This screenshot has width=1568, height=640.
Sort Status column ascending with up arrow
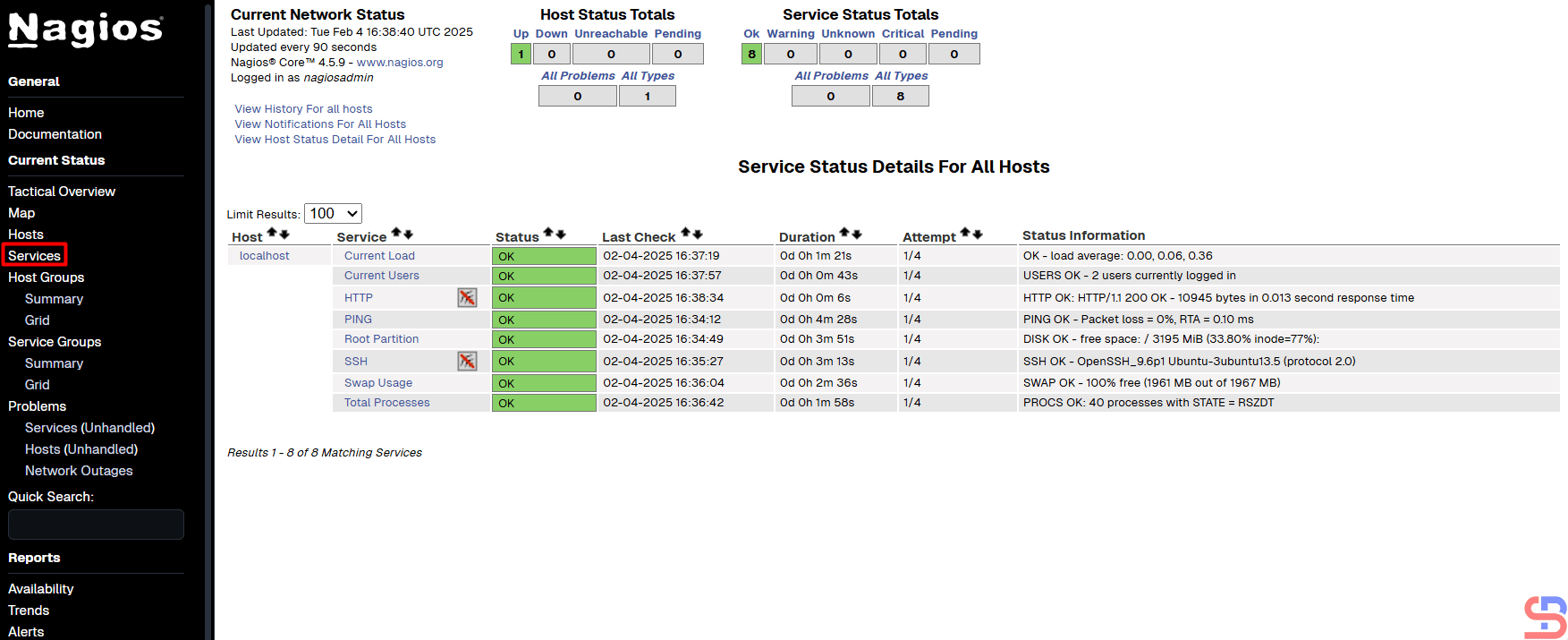(x=548, y=234)
